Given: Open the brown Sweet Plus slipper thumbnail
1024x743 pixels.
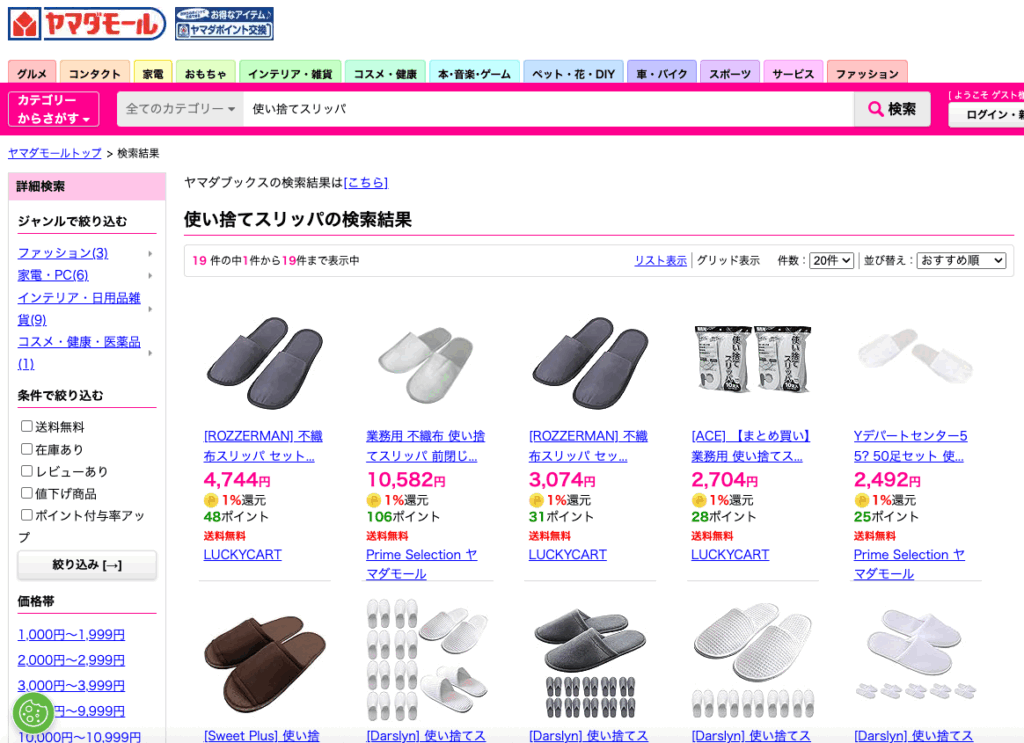Looking at the screenshot, I should tap(264, 665).
